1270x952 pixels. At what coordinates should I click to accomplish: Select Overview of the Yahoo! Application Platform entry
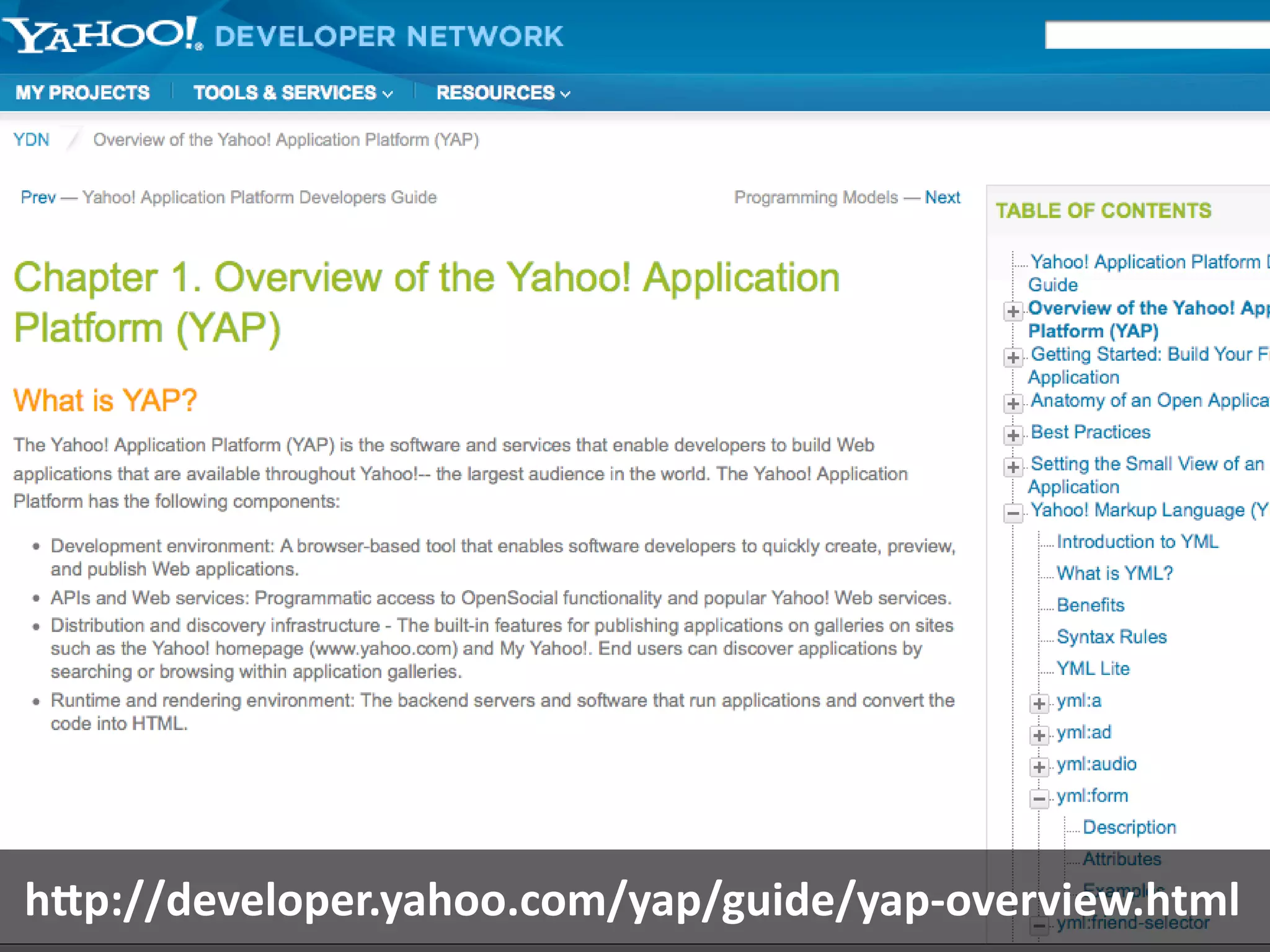(1149, 319)
